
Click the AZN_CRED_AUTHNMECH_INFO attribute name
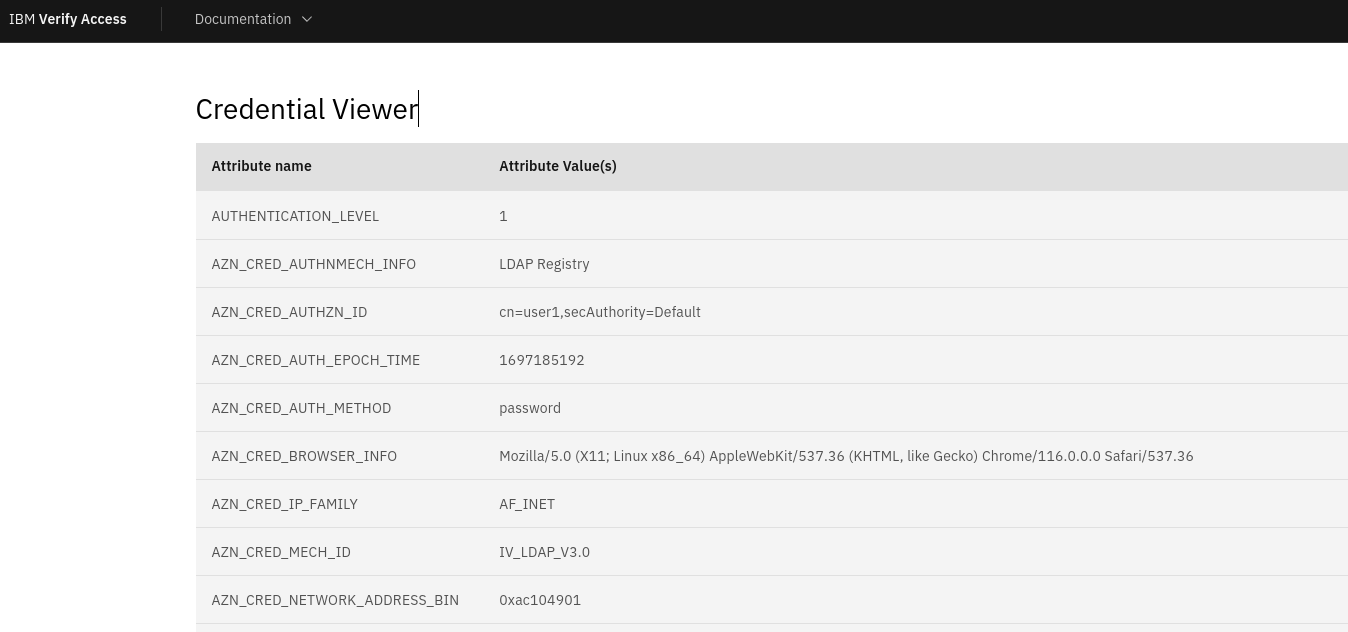tap(313, 264)
